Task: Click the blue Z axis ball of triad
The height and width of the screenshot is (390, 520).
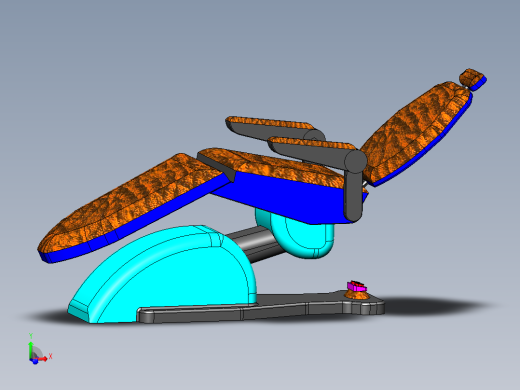Action: click(x=35, y=362)
